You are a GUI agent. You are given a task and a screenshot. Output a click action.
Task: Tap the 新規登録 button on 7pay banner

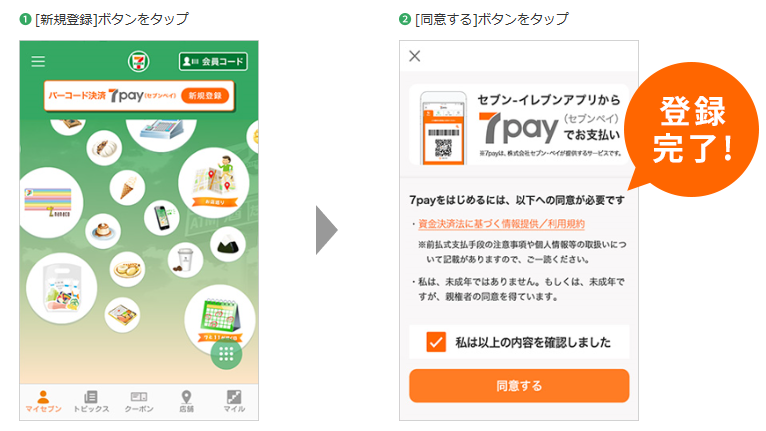[205, 96]
